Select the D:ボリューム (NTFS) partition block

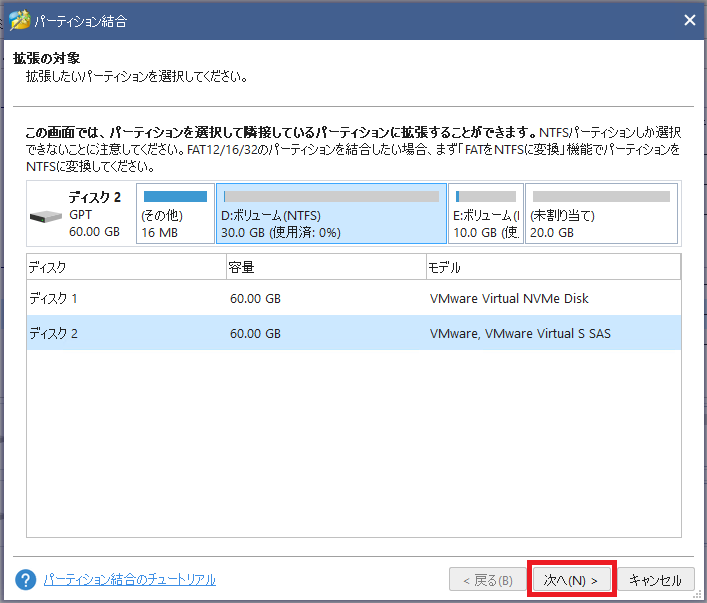coord(331,213)
